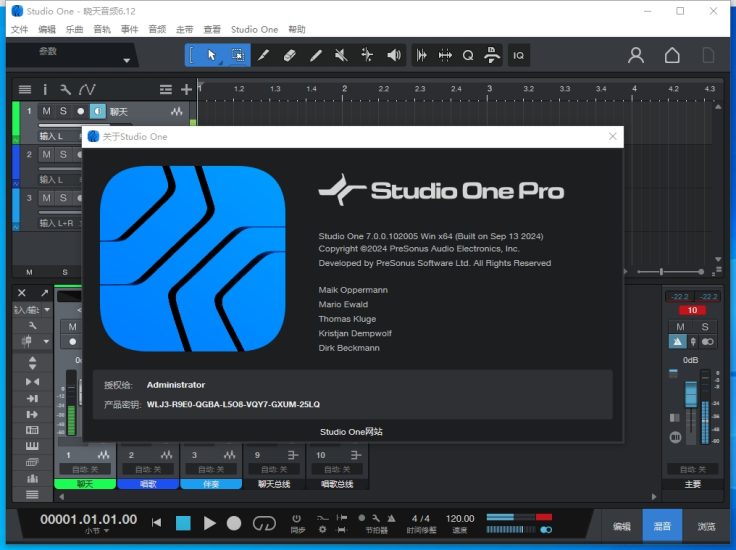Click the Main channel volume fader
Viewport: 736px width, 550px height.
tap(691, 394)
